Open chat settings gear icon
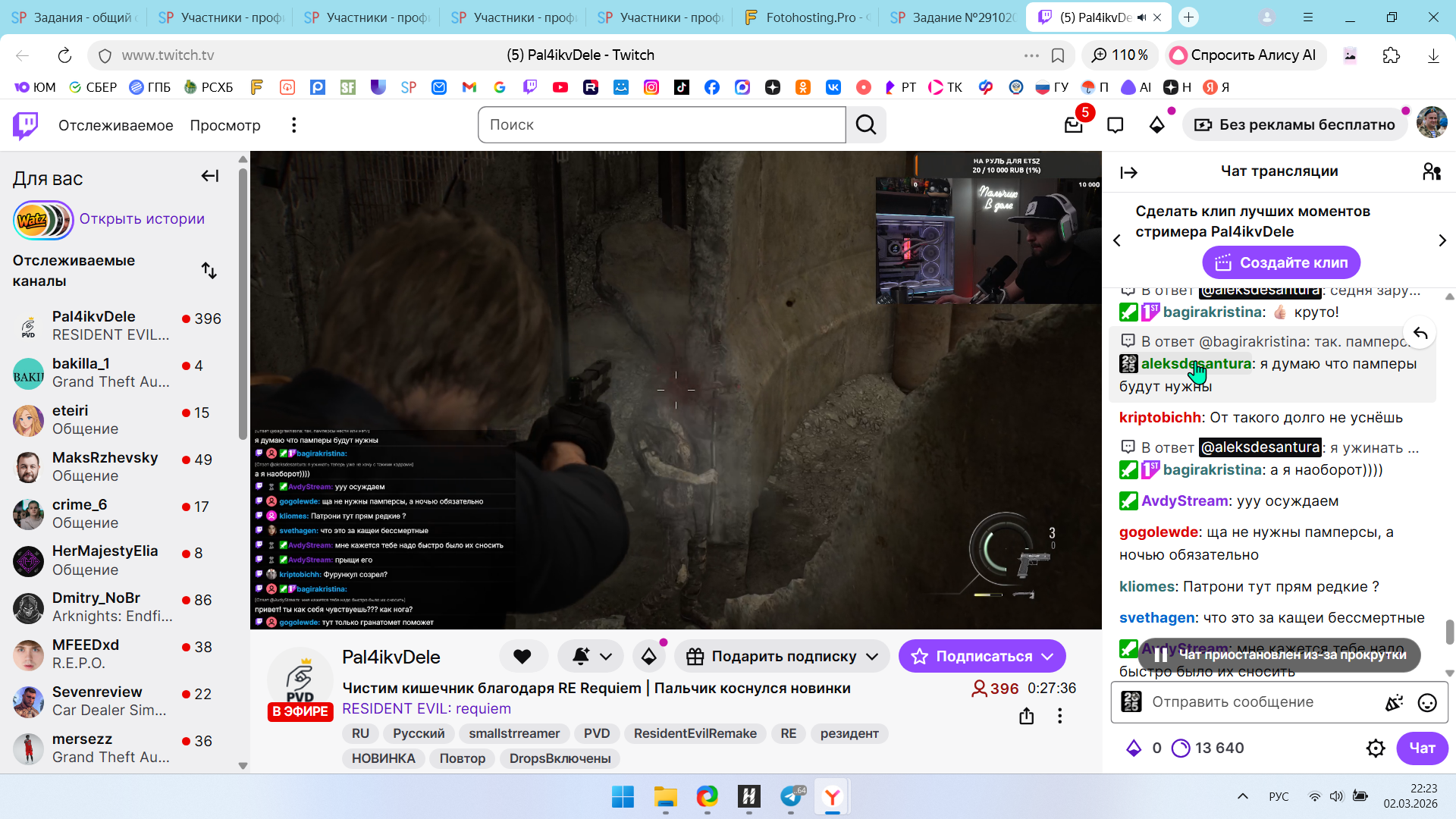This screenshot has width=1456, height=819. 1375,748
